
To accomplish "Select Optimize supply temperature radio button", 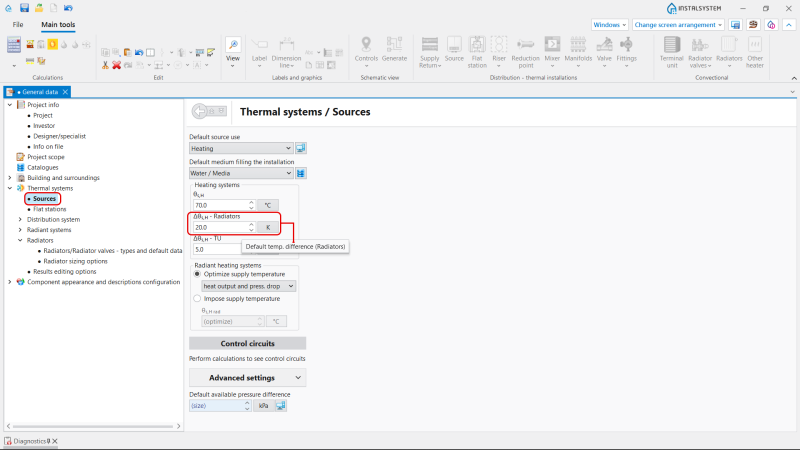I will click(197, 274).
